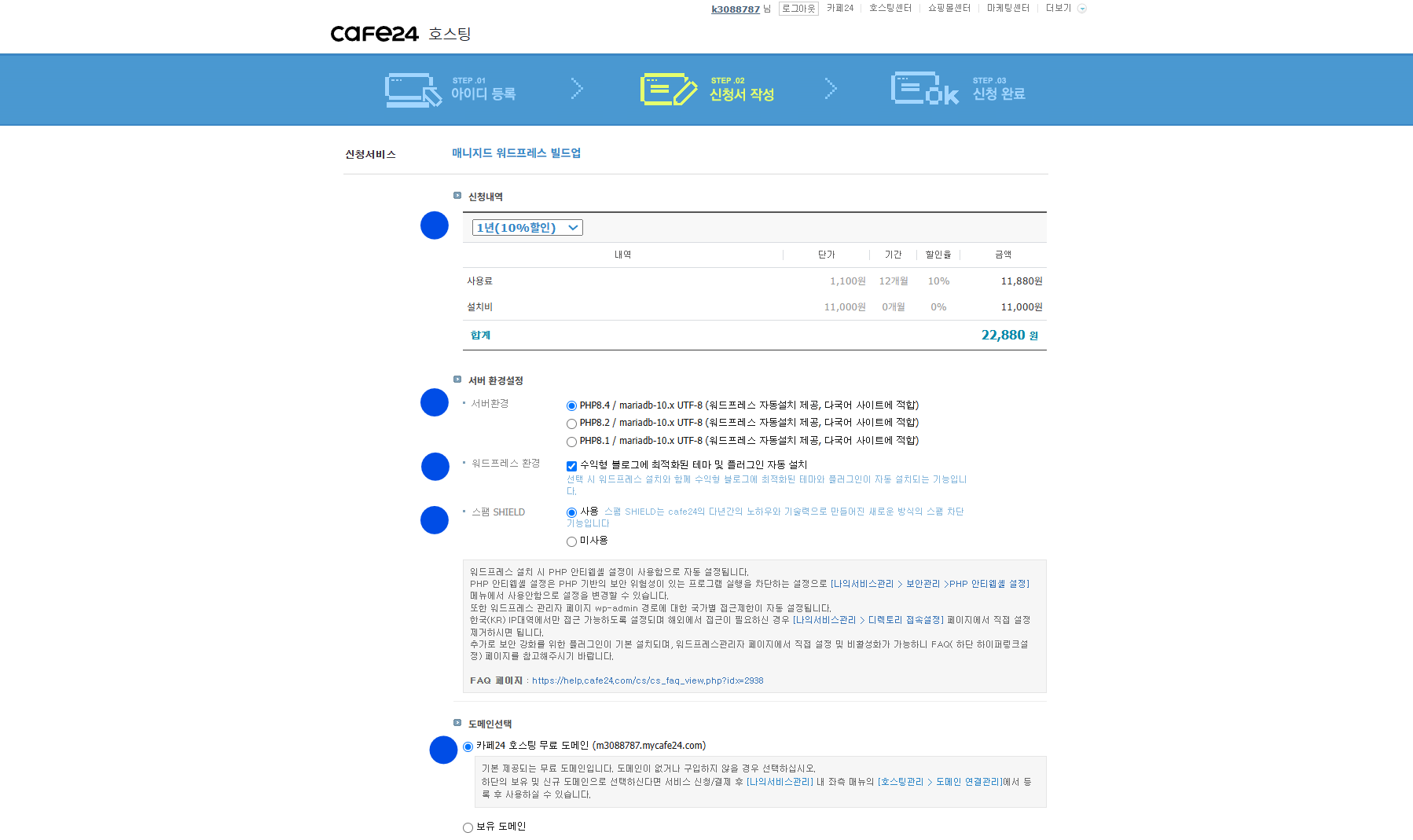Click the 워드프레스 환경 field label
Image resolution: width=1413 pixels, height=840 pixels.
[x=505, y=464]
